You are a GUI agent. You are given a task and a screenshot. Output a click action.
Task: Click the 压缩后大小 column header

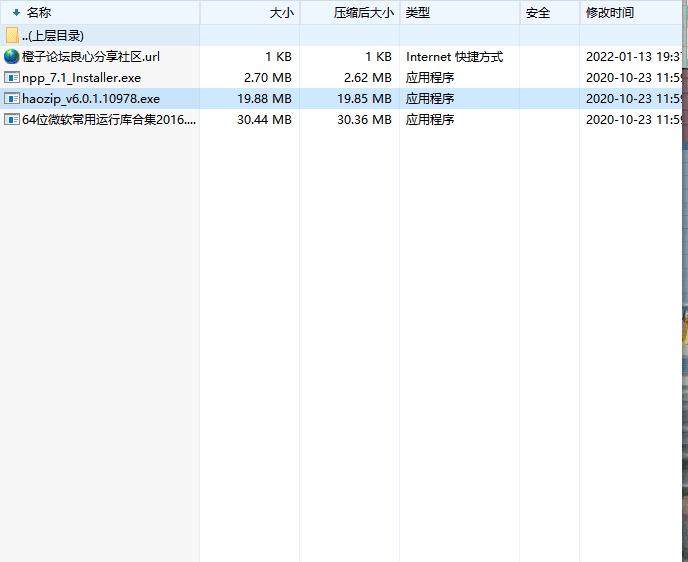[363, 13]
